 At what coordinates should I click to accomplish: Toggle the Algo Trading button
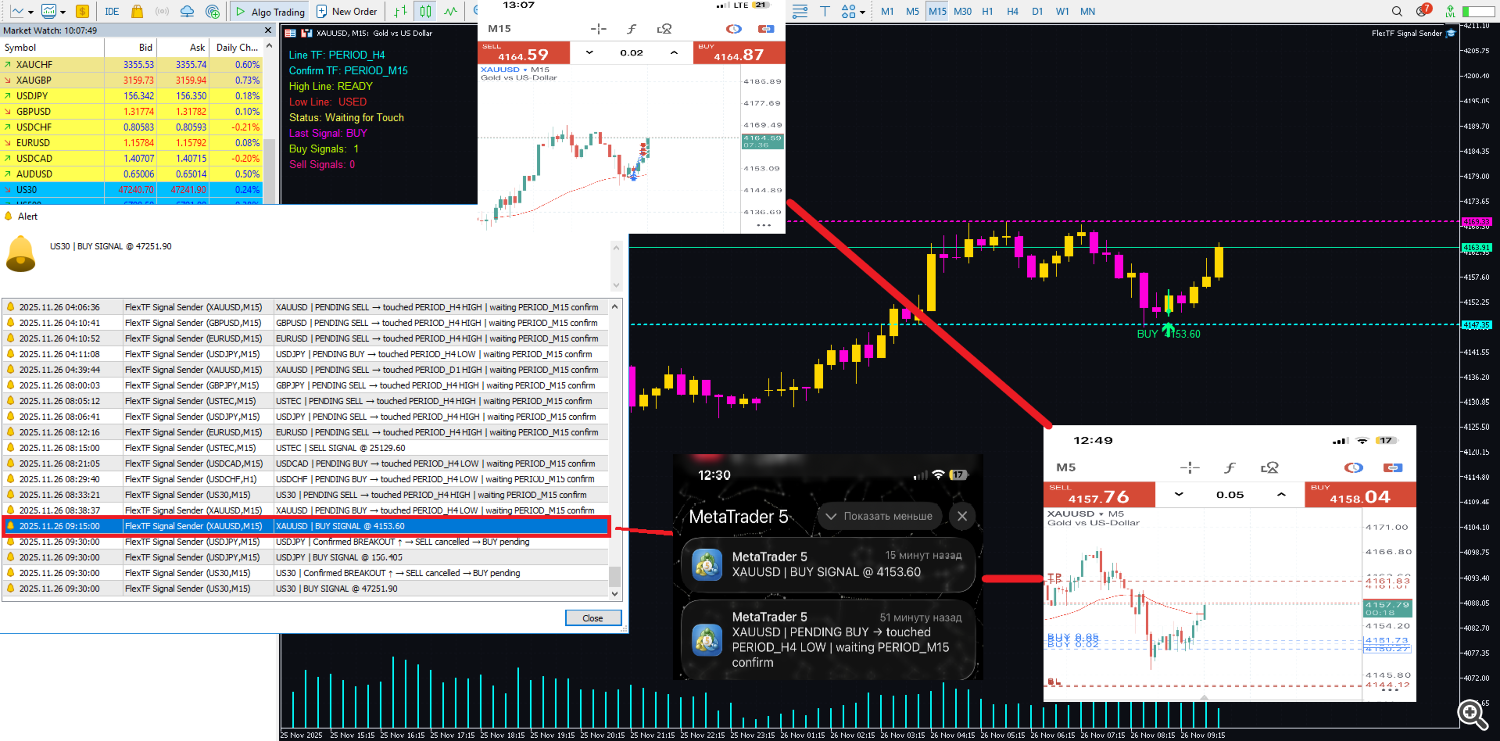click(x=271, y=12)
